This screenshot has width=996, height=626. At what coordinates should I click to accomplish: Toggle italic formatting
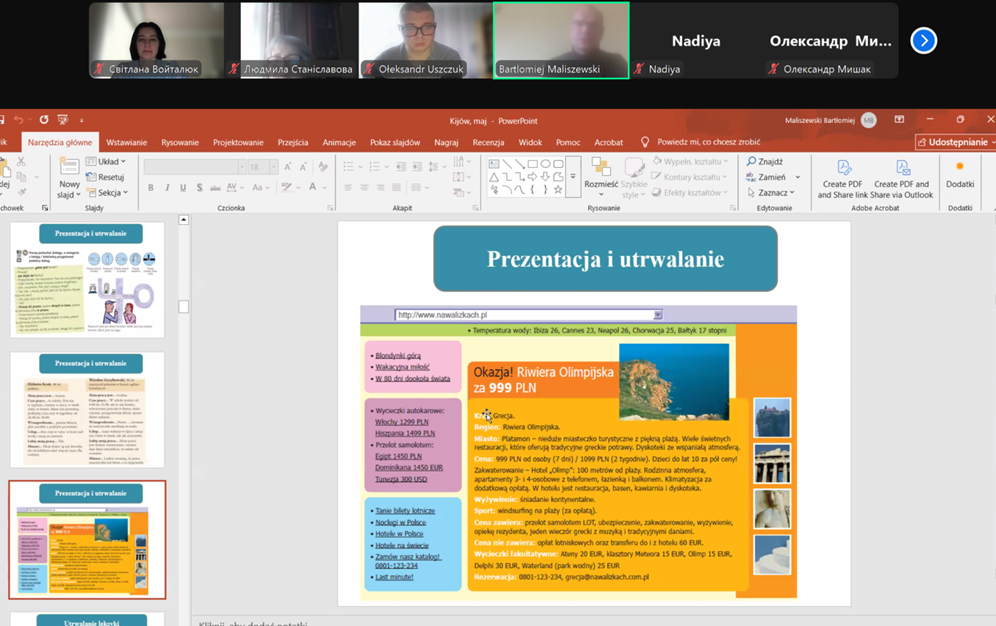pos(167,187)
